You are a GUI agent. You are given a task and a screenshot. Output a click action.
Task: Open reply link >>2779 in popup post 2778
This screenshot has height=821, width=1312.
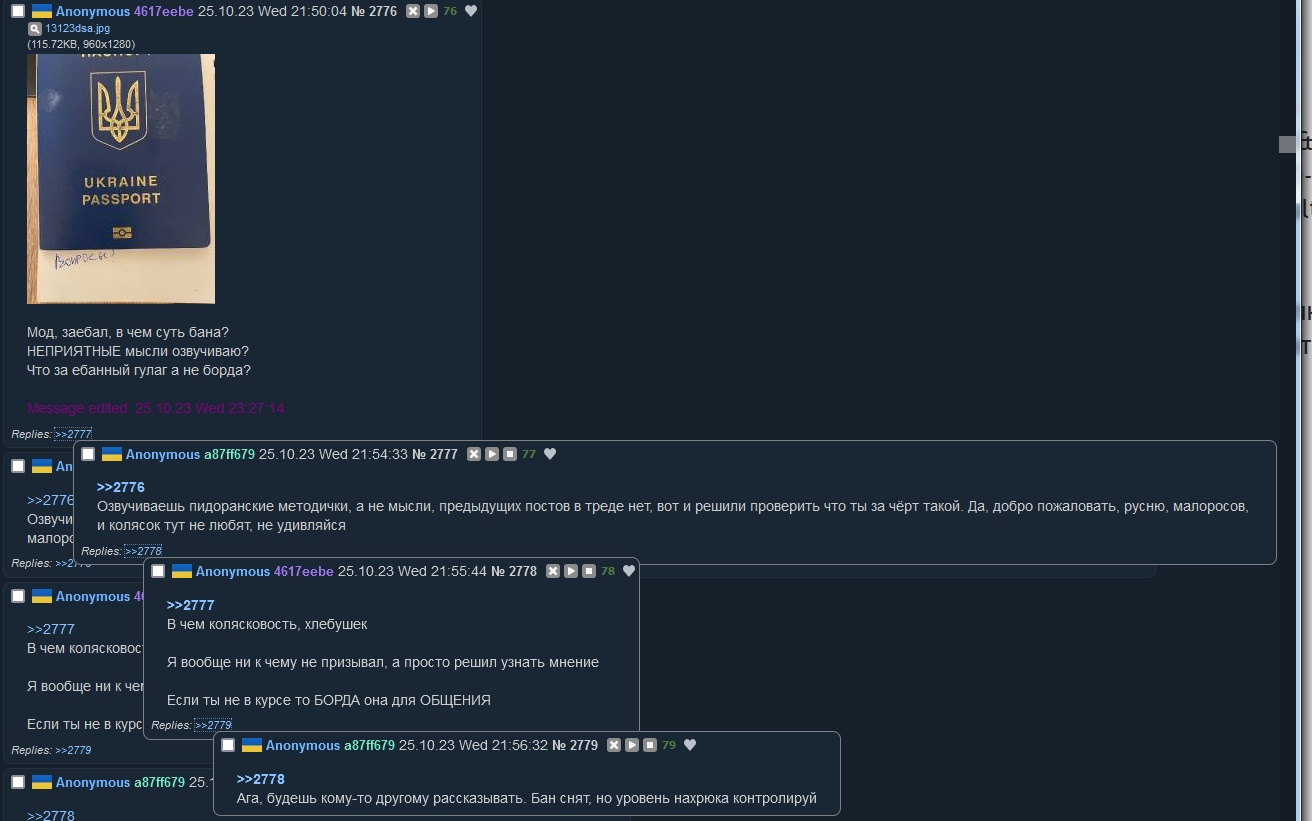(x=213, y=725)
